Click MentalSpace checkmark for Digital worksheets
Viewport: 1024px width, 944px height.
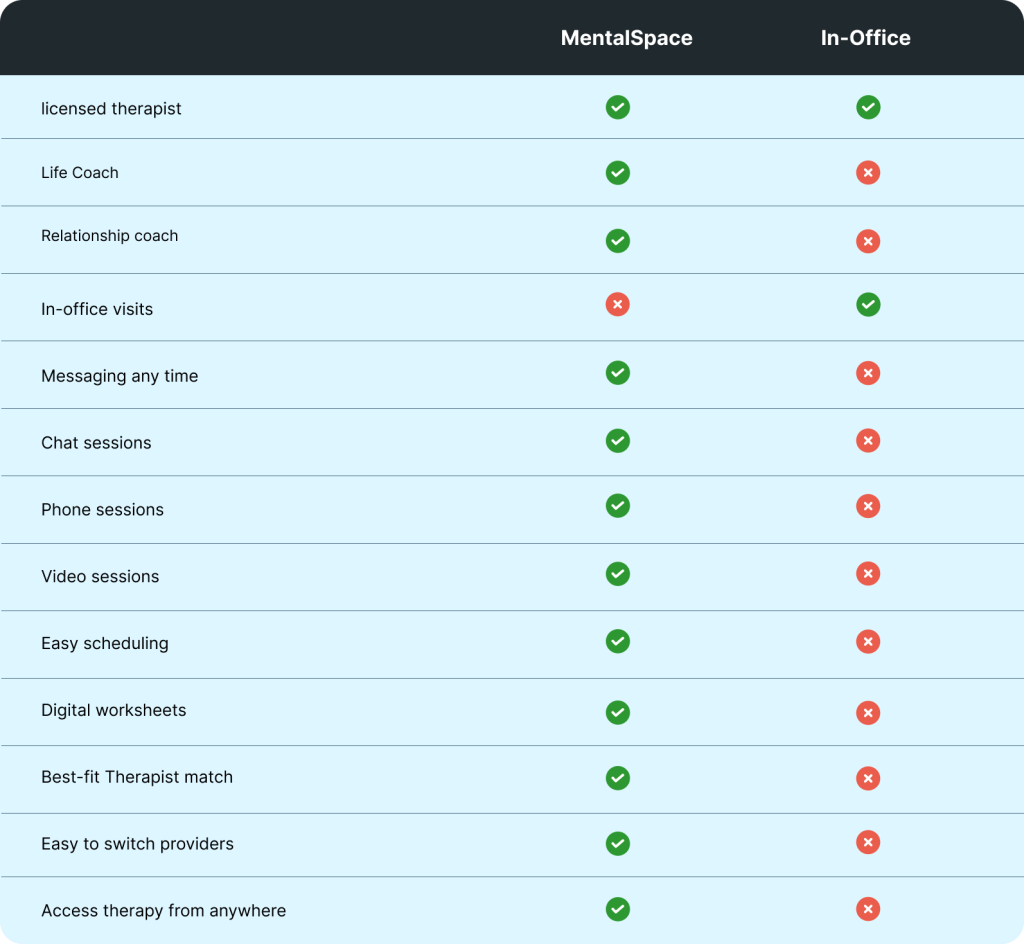coord(618,712)
